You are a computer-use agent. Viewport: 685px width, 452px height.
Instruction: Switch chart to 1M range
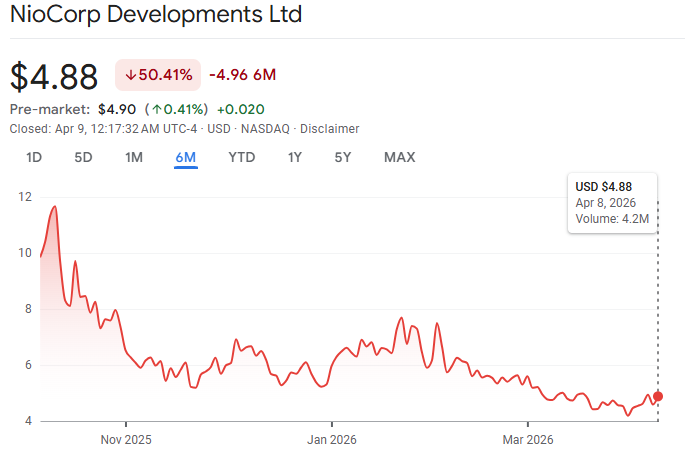click(x=134, y=157)
